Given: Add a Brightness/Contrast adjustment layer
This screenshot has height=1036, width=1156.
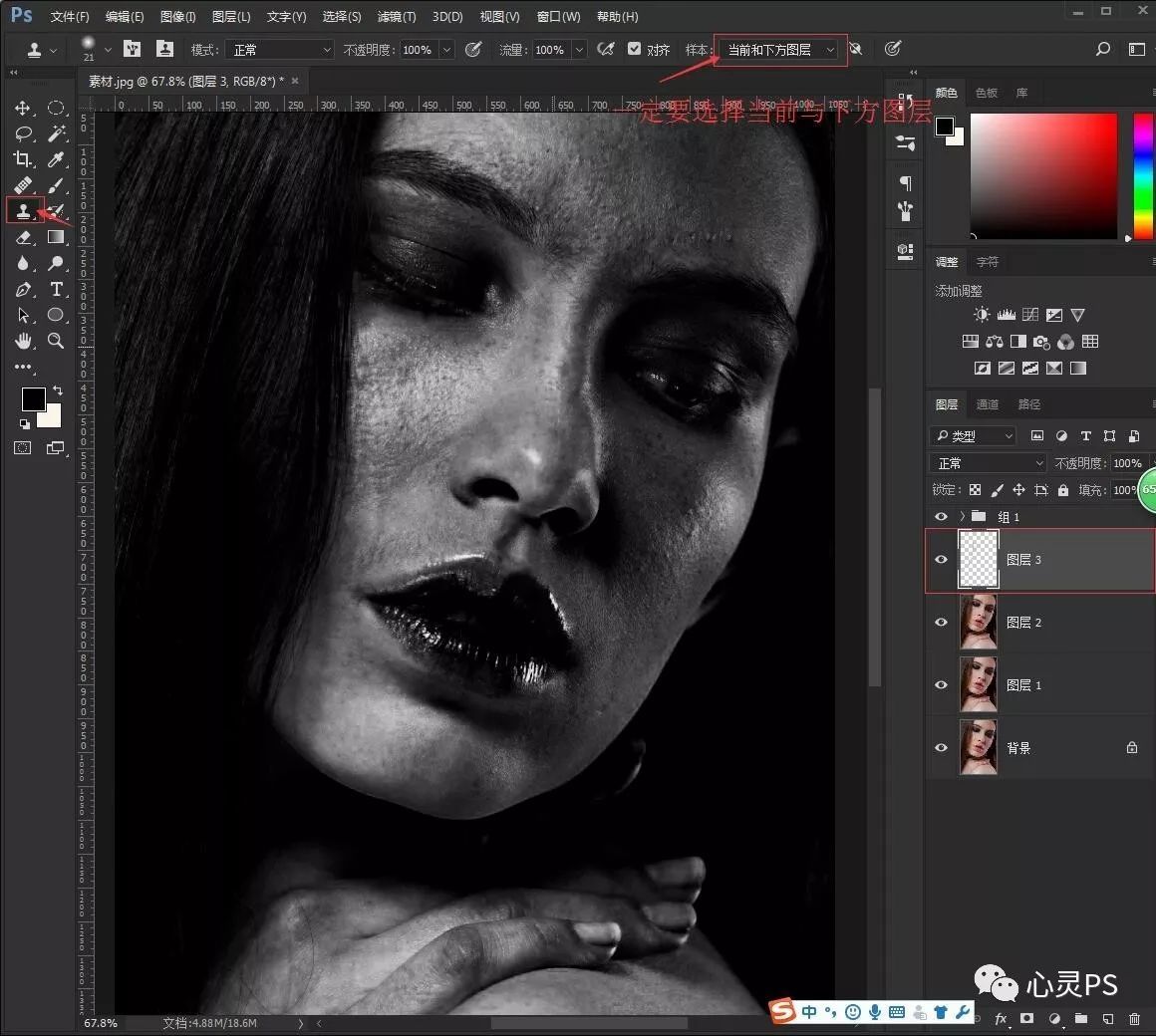Looking at the screenshot, I should (982, 316).
